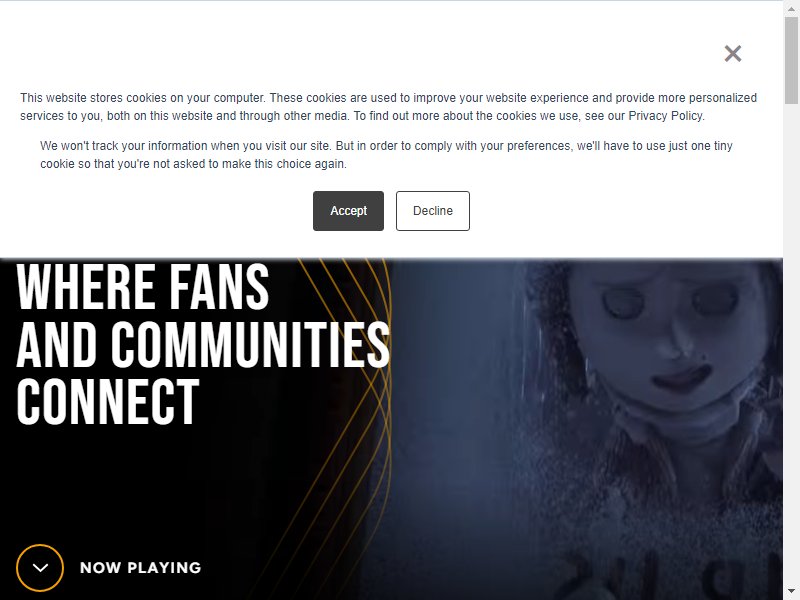Image resolution: width=800 pixels, height=600 pixels.
Task: Select the NOW PLAYING label
Action: click(x=140, y=567)
